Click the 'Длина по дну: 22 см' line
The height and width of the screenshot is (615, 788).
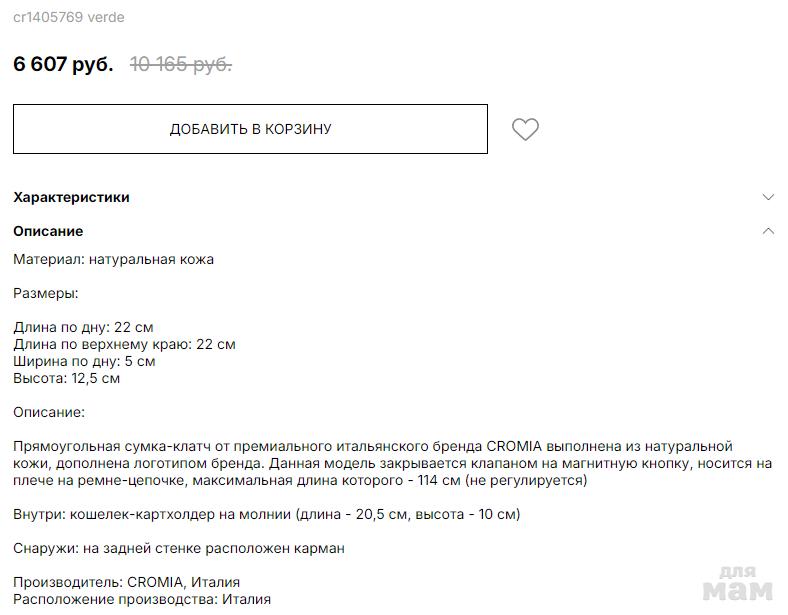83,327
